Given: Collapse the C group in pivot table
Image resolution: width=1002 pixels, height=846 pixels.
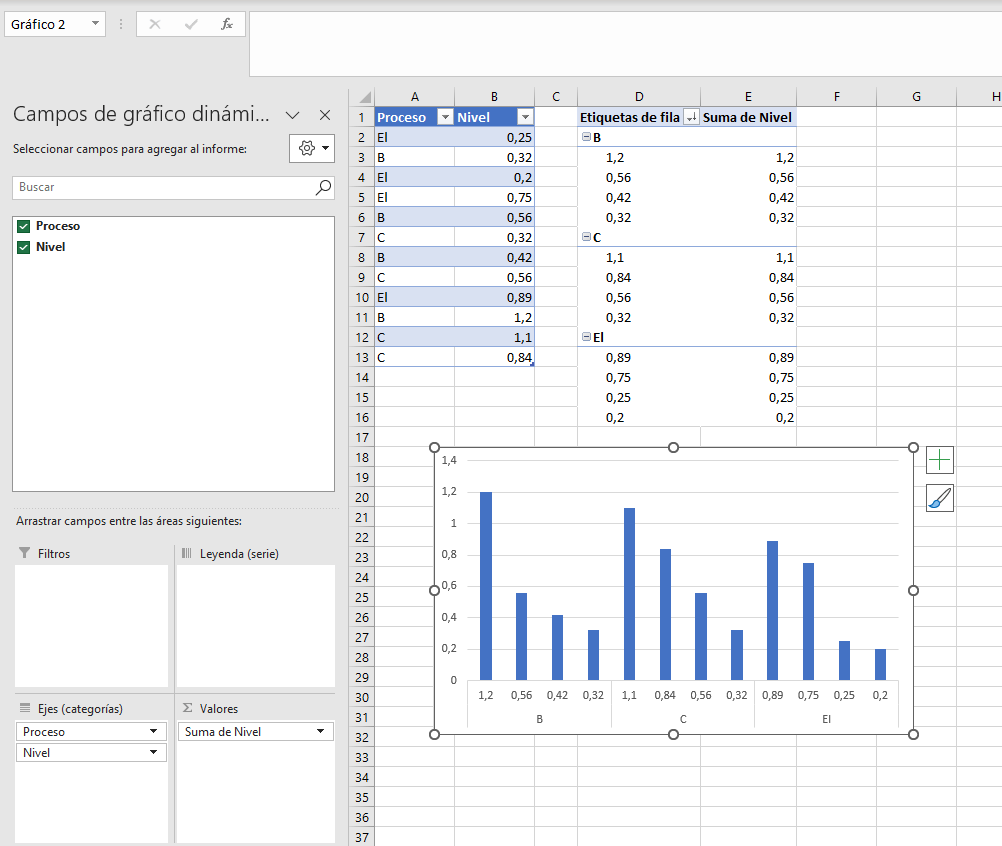Looking at the screenshot, I should 586,236.
